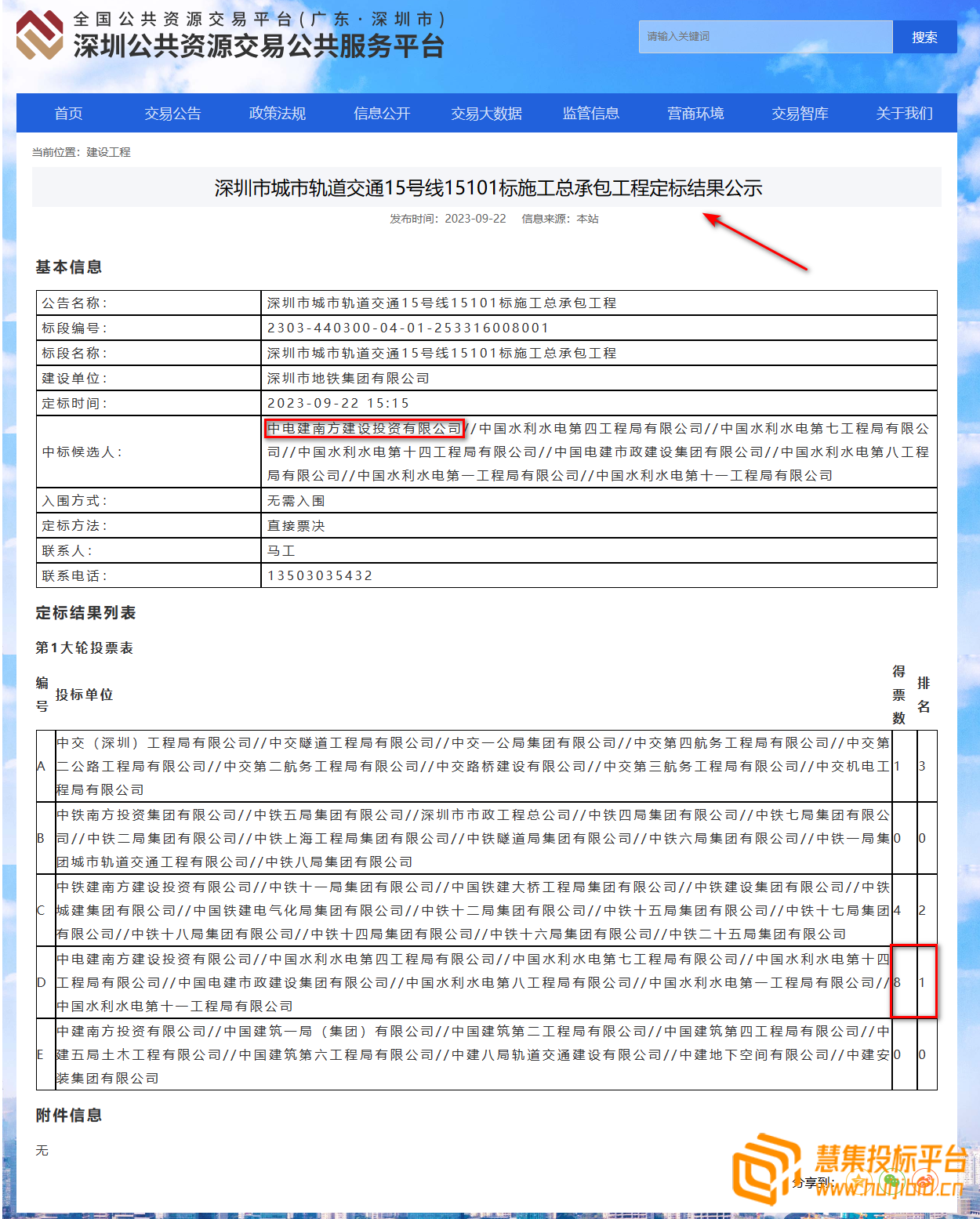980x1219 pixels.
Task: Click the 第1大轮投票表 heading
Action: [x=84, y=648]
